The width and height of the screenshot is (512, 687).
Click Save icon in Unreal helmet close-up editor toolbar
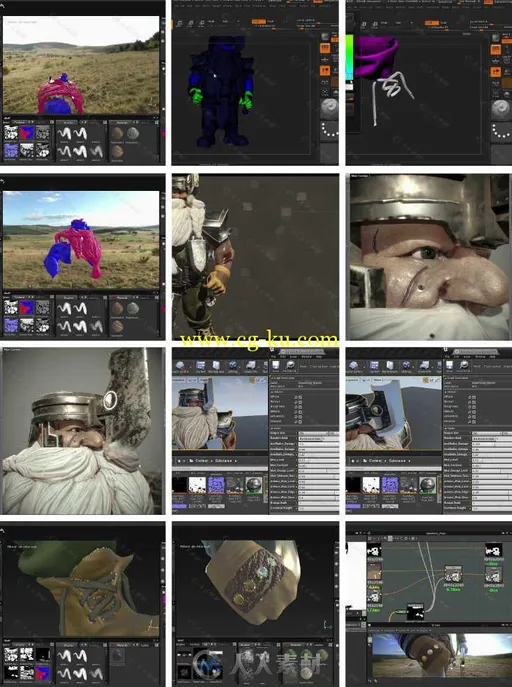tap(450, 365)
